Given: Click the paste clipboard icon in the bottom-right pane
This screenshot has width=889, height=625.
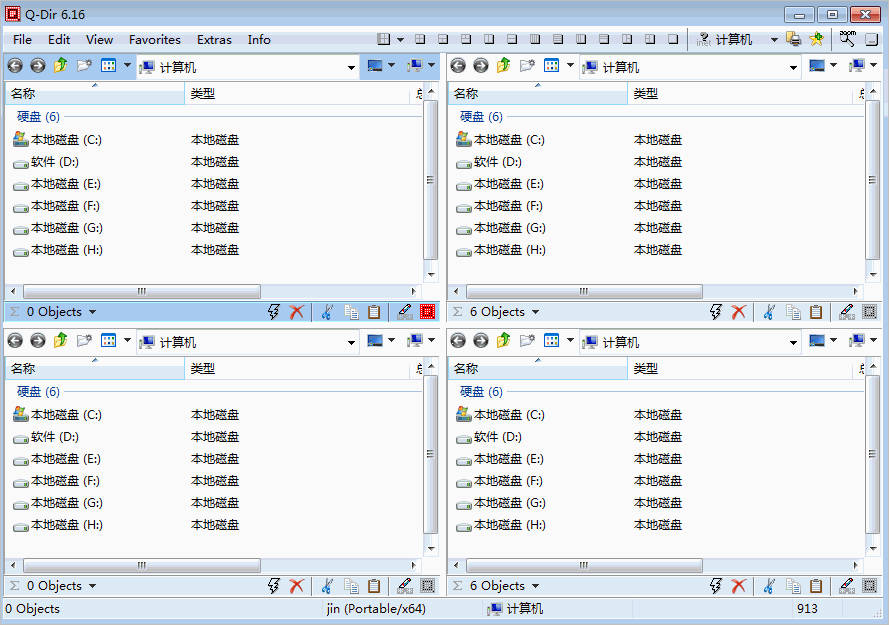Looking at the screenshot, I should (x=816, y=586).
